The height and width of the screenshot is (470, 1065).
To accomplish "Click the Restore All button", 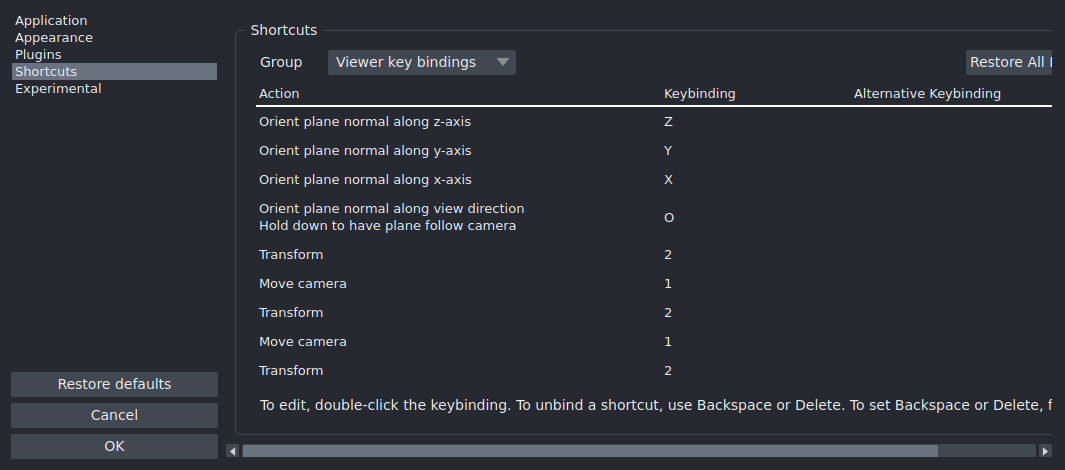I will (1008, 62).
